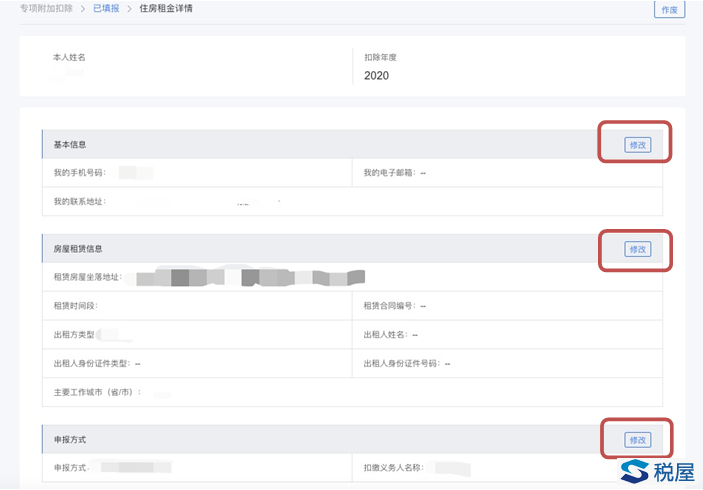Viewport: 703px width, 490px height.
Task: Click the 租赁房屋坐落地址 field
Action: point(200,277)
